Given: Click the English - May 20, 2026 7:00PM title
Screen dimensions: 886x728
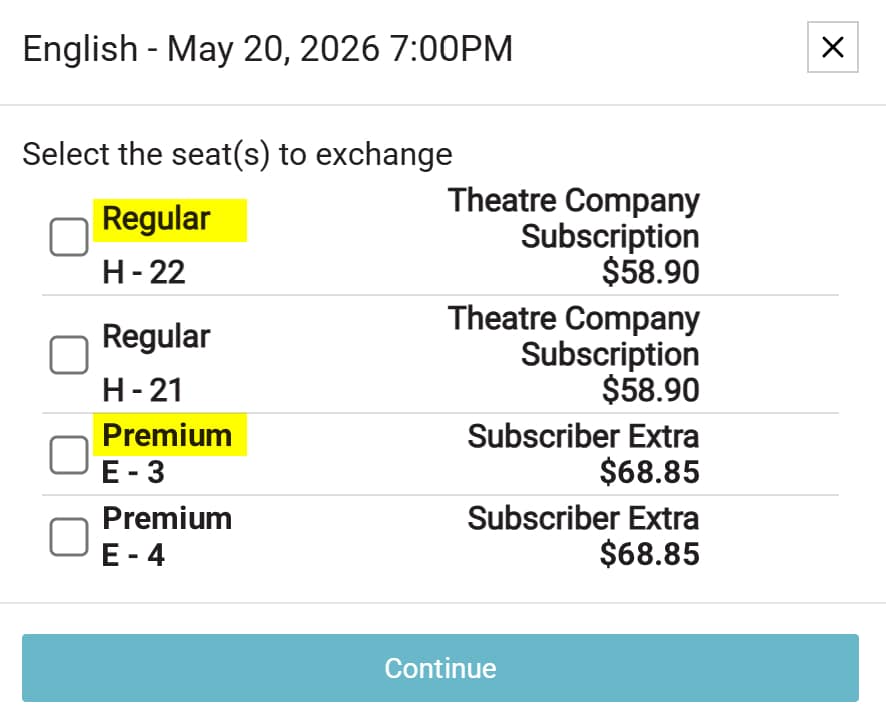Looking at the screenshot, I should click(268, 48).
